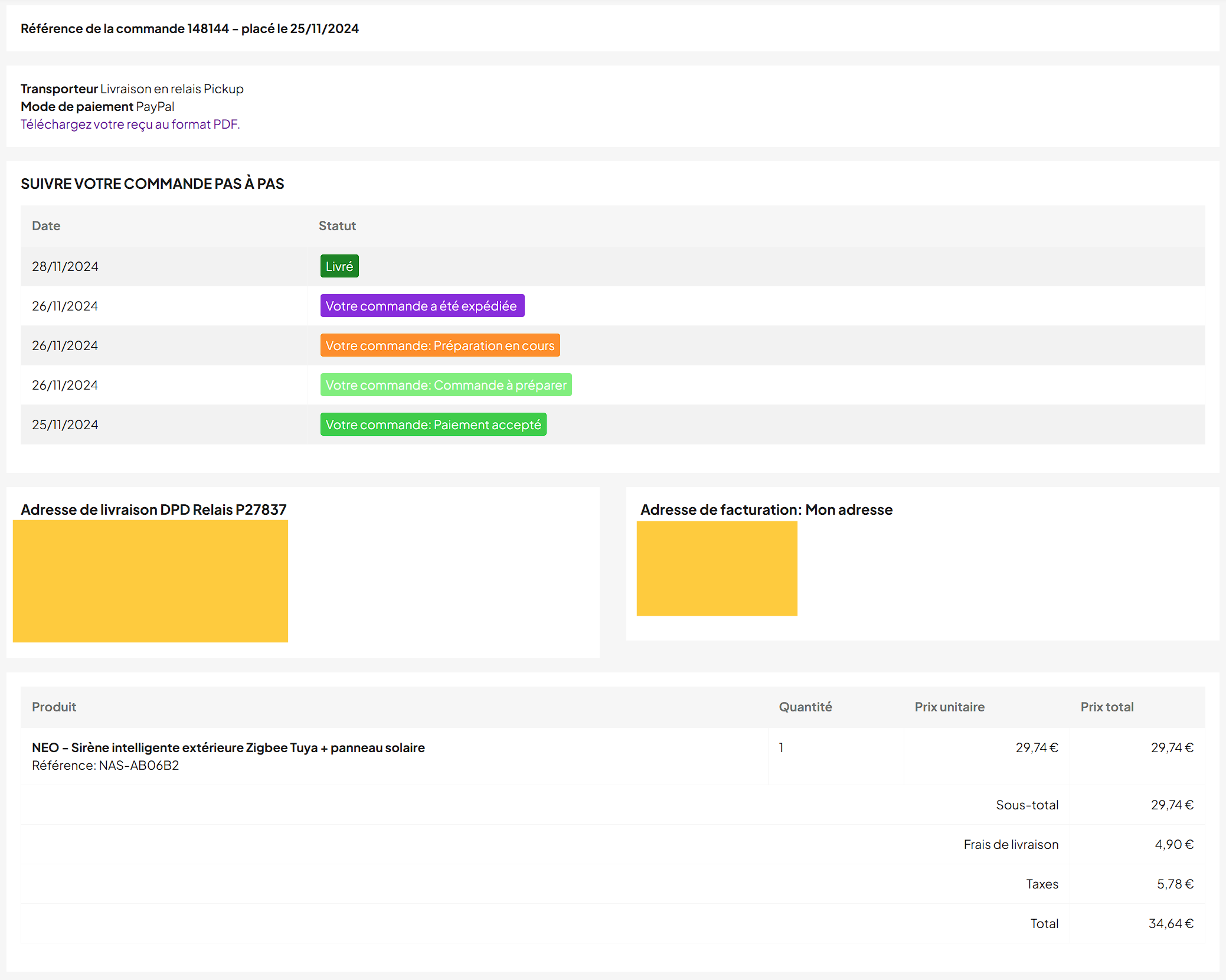This screenshot has height=980, width=1226.
Task: Click the Quantité column header
Action: tap(805, 707)
